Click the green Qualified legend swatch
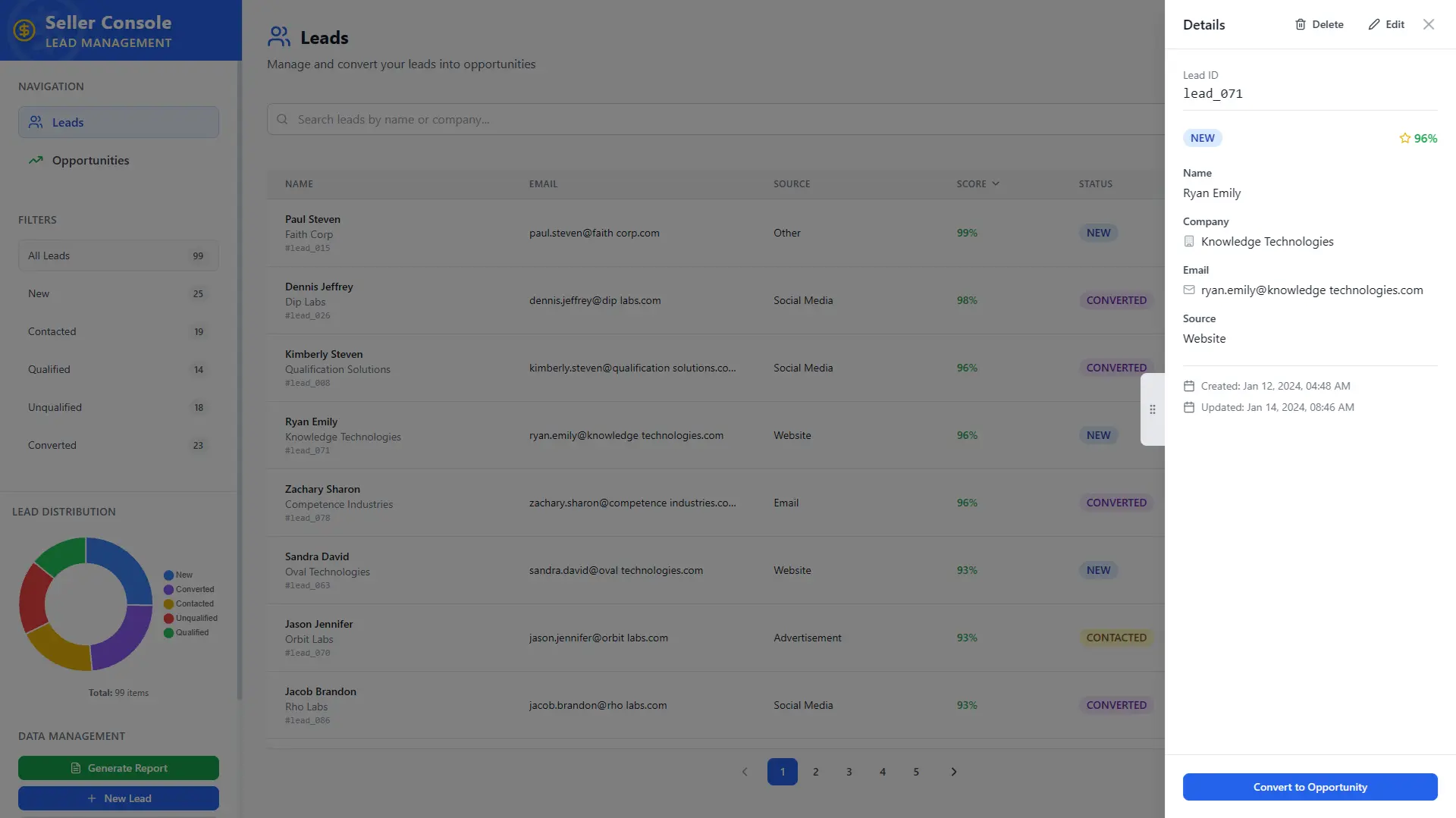Screen dimensions: 1456x818 [168, 633]
